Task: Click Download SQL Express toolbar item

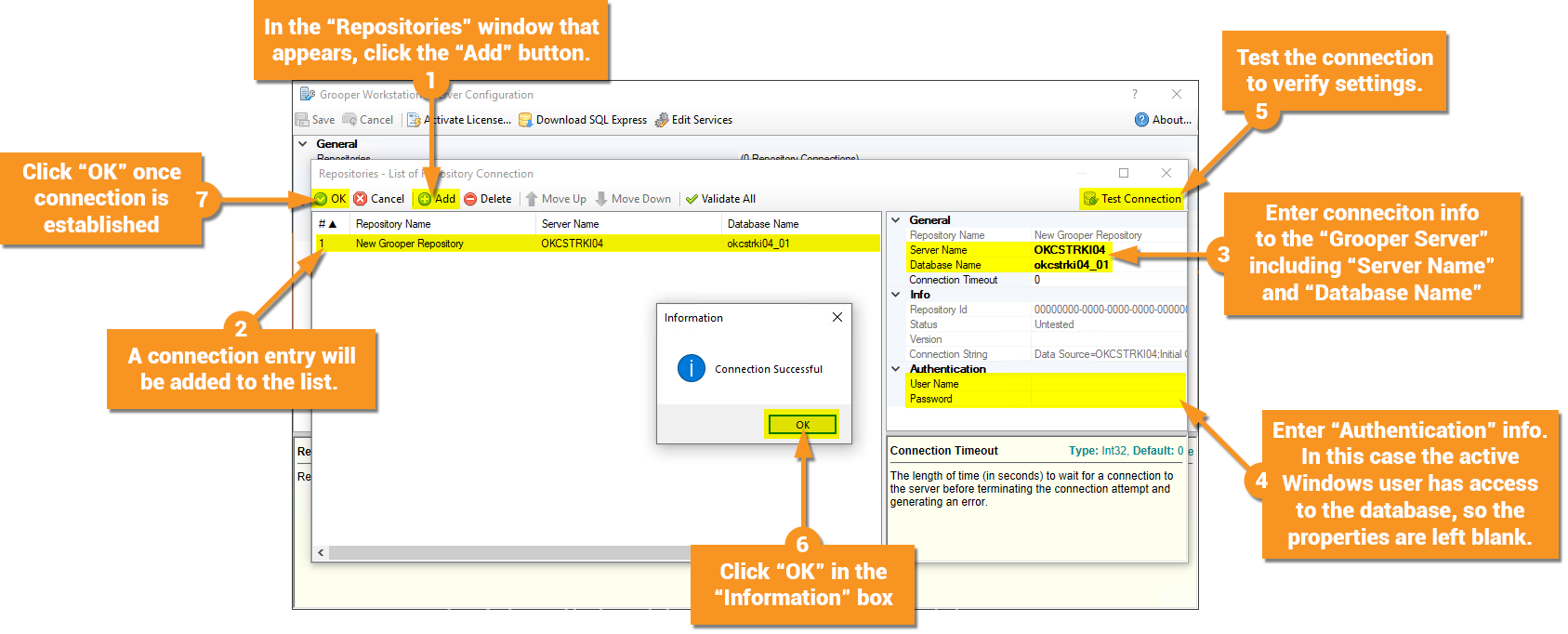Action: click(x=583, y=120)
